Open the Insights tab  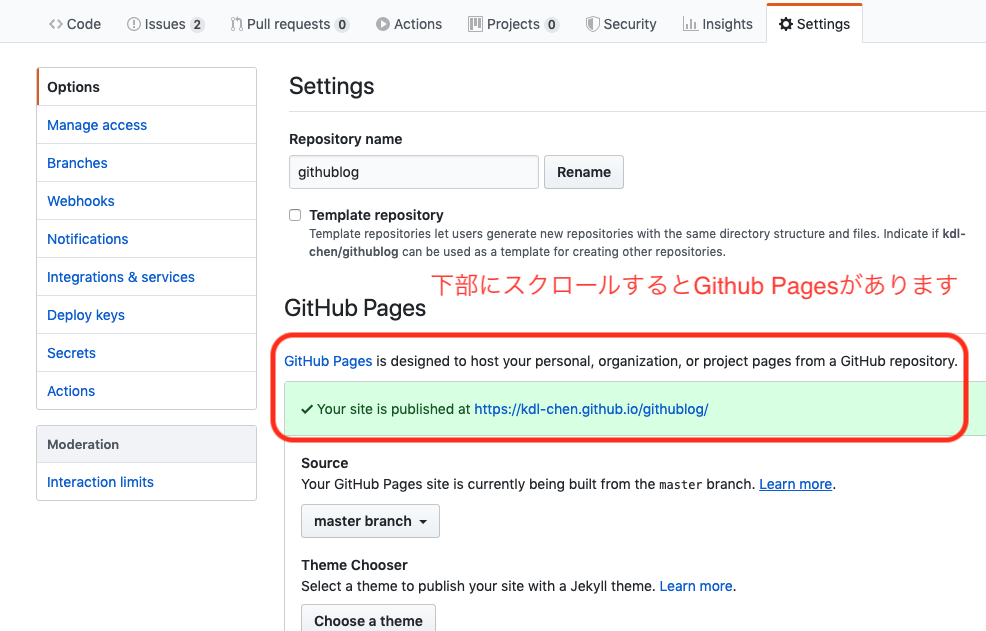tap(717, 24)
